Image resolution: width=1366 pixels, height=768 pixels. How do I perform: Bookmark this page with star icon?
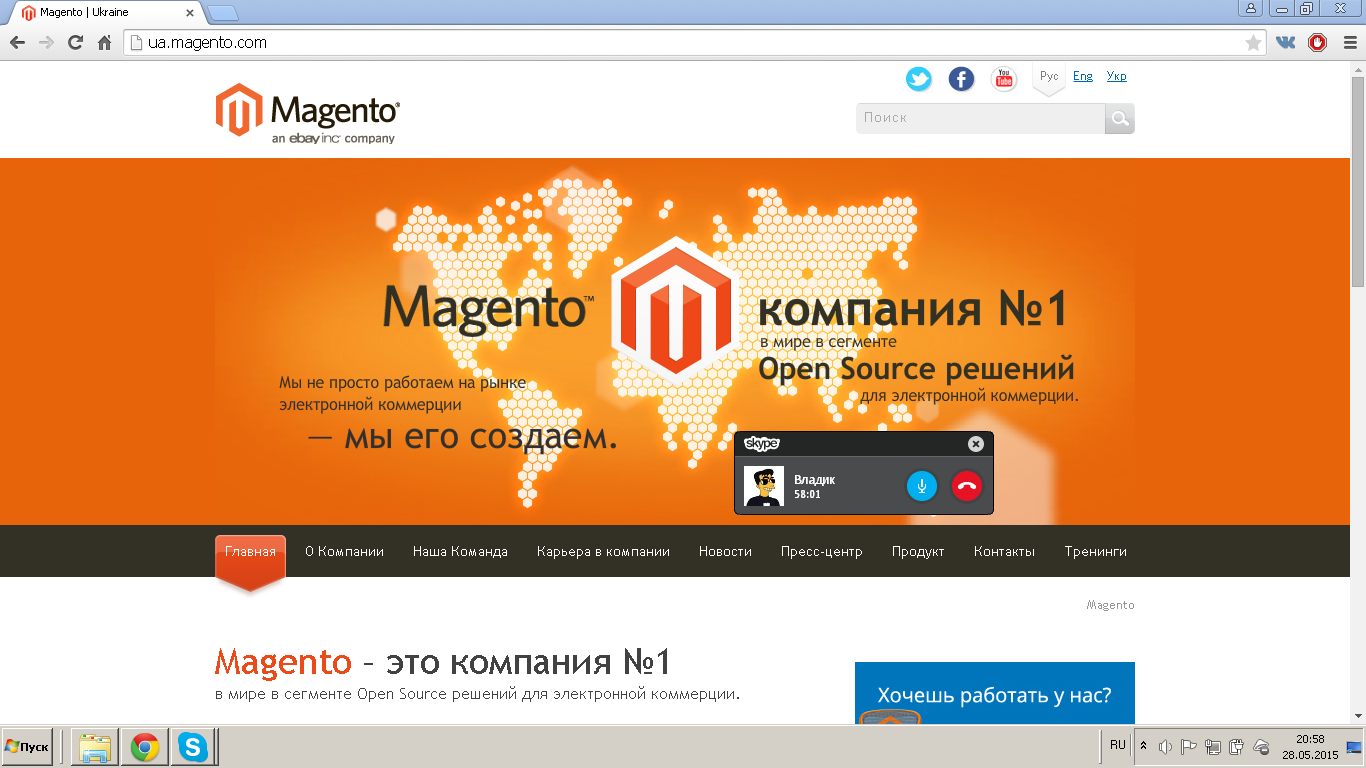coord(1253,43)
